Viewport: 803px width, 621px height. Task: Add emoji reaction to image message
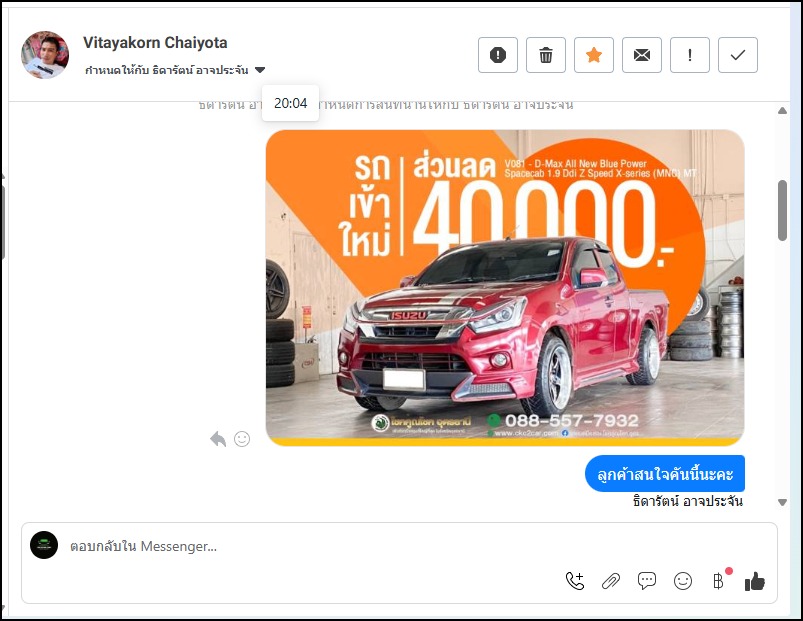point(242,439)
